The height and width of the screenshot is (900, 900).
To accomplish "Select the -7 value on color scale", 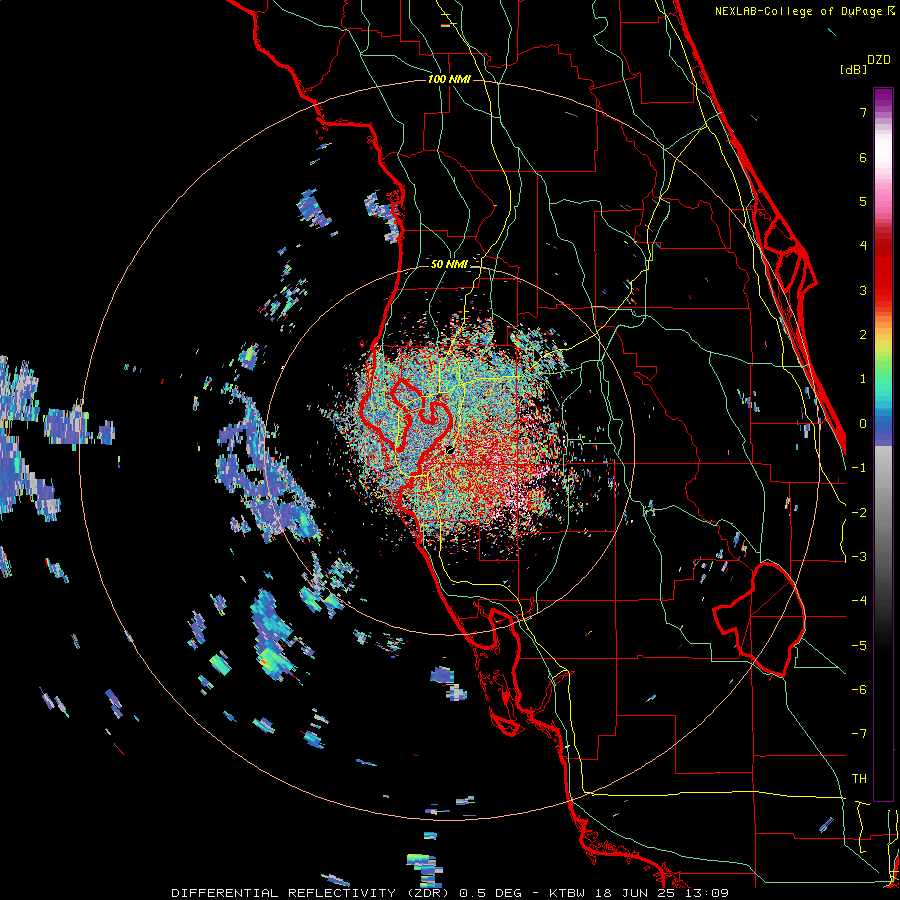I will point(859,734).
